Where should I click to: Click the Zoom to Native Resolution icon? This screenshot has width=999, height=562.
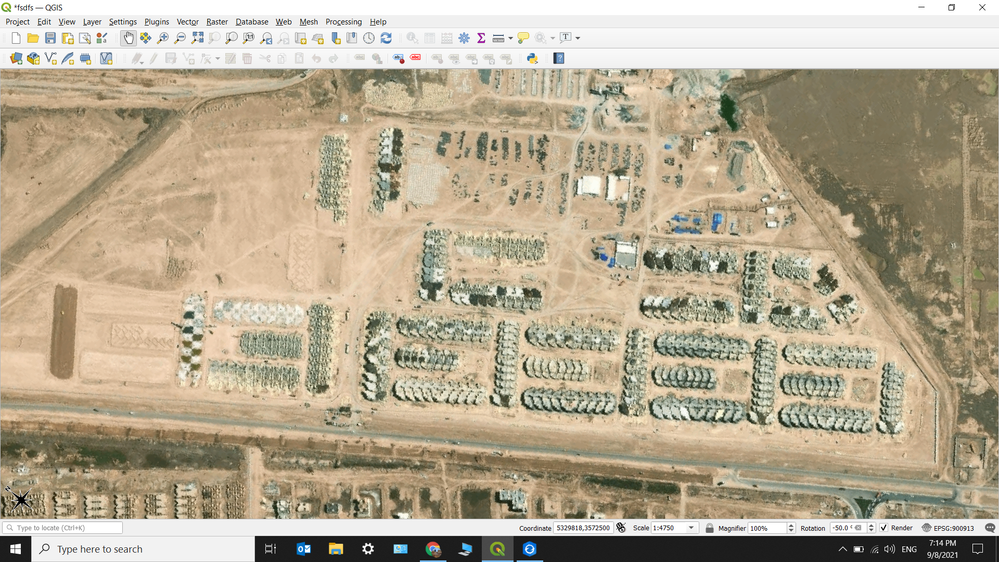(x=249, y=38)
